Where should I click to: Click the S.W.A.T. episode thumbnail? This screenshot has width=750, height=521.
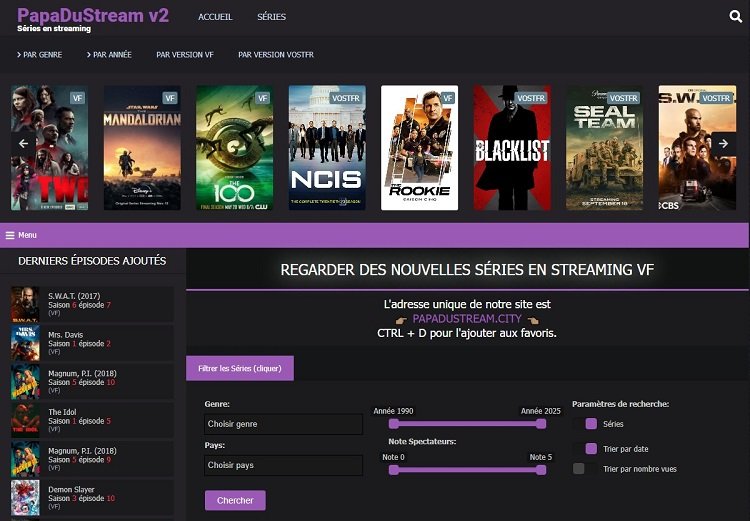[x=25, y=305]
